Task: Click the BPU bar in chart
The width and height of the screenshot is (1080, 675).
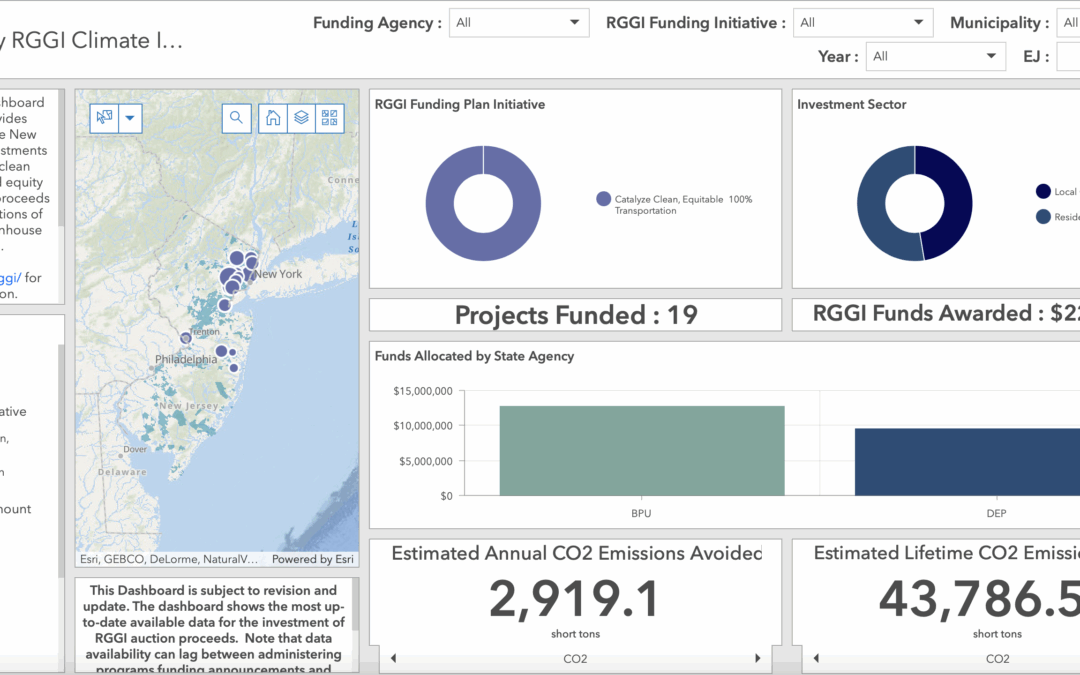Action: point(641,450)
